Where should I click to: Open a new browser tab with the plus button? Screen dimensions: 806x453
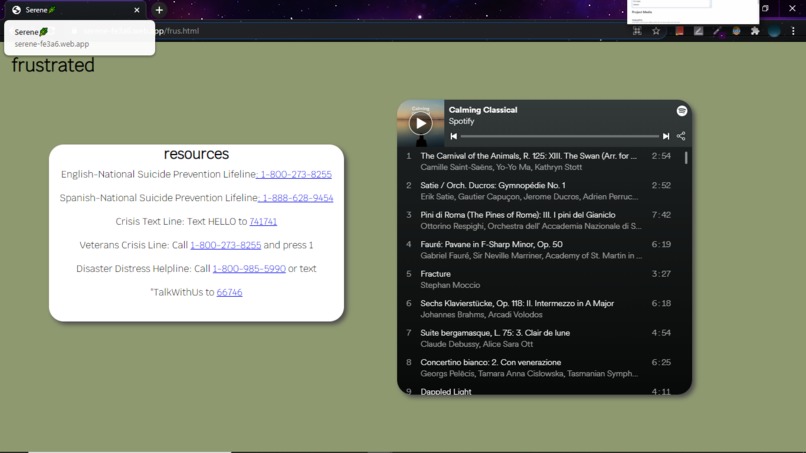159,10
